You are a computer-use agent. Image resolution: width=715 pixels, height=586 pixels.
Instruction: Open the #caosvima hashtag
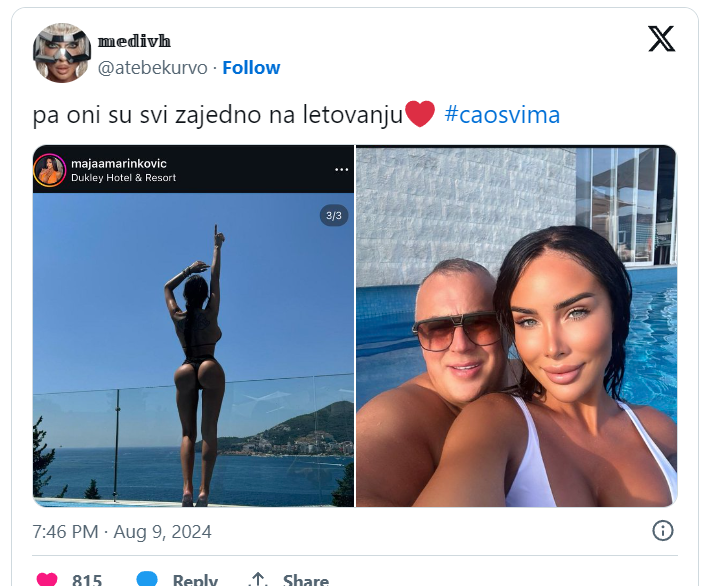coord(502,114)
